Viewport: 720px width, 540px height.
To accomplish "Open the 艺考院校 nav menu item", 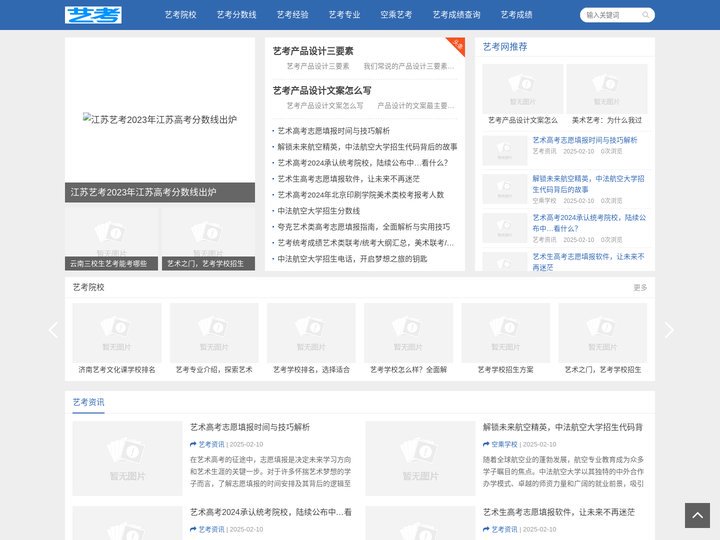I will pyautogui.click(x=180, y=15).
